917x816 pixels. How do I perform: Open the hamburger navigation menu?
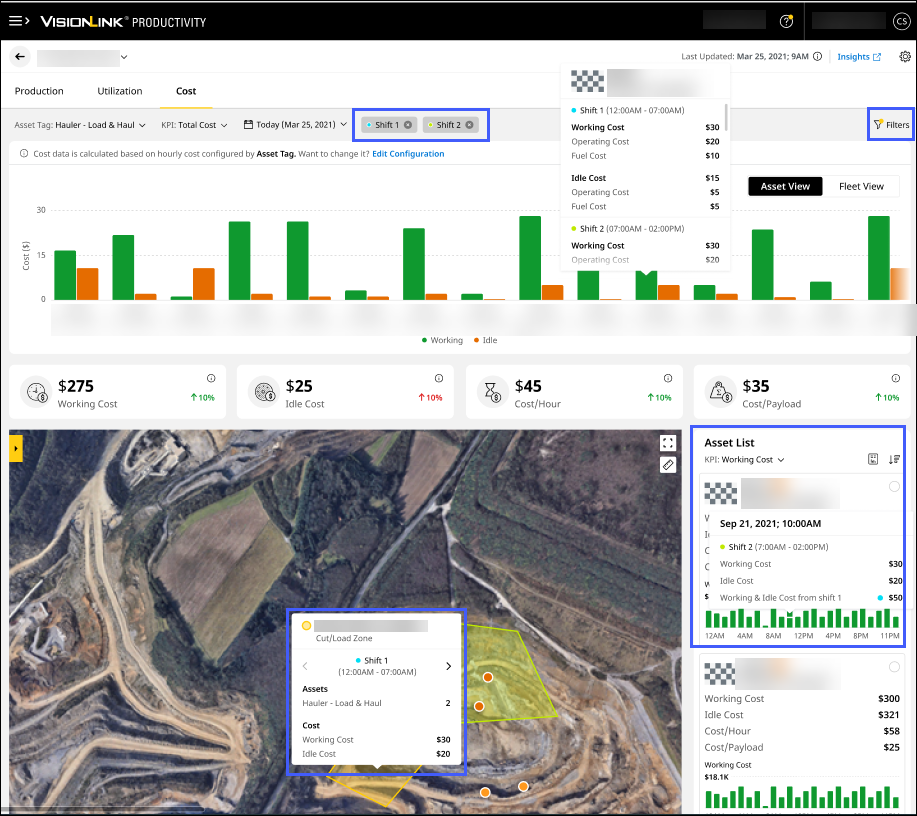(21, 21)
